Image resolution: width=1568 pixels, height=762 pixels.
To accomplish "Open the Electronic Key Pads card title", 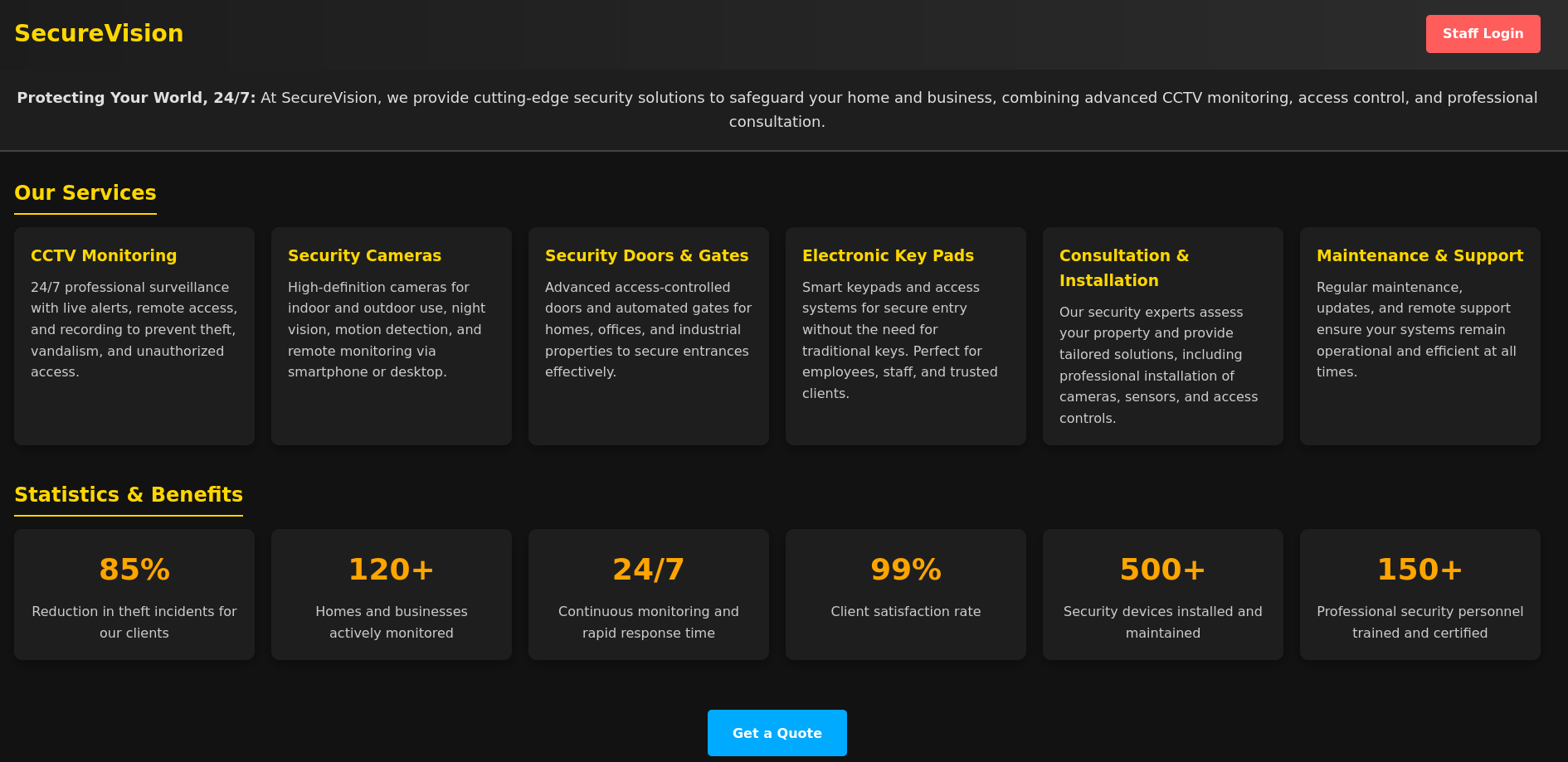I will (x=888, y=255).
